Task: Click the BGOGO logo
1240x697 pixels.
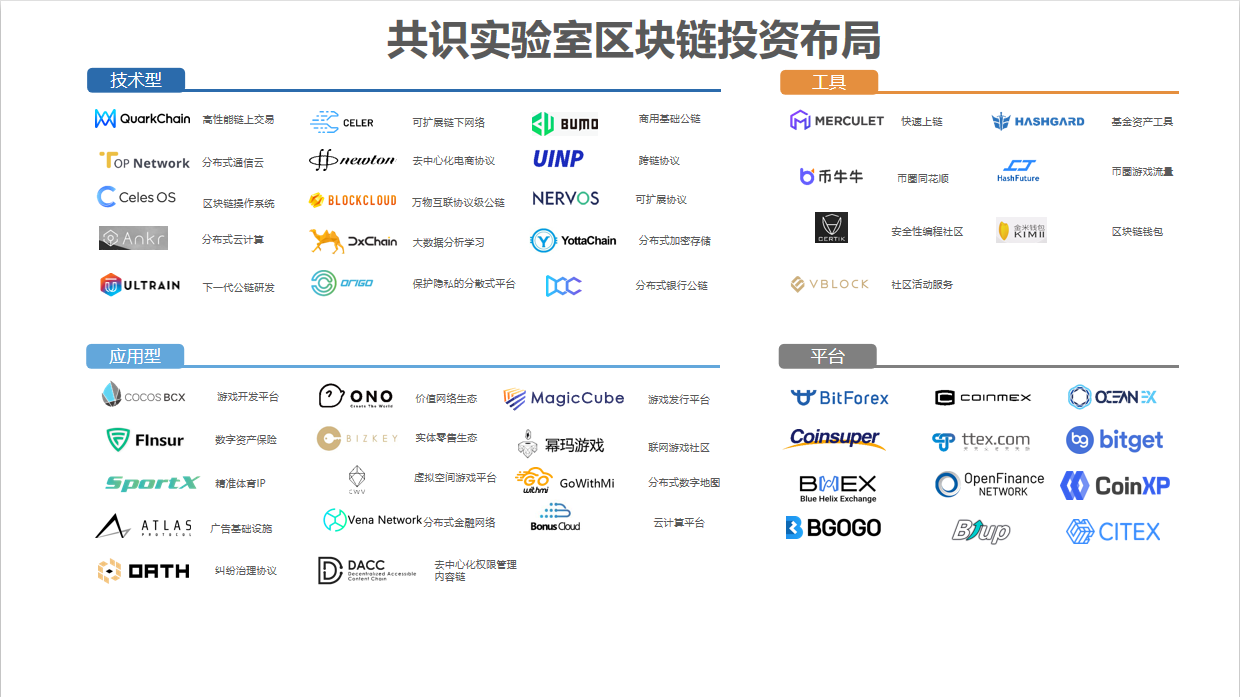Action: pos(833,527)
